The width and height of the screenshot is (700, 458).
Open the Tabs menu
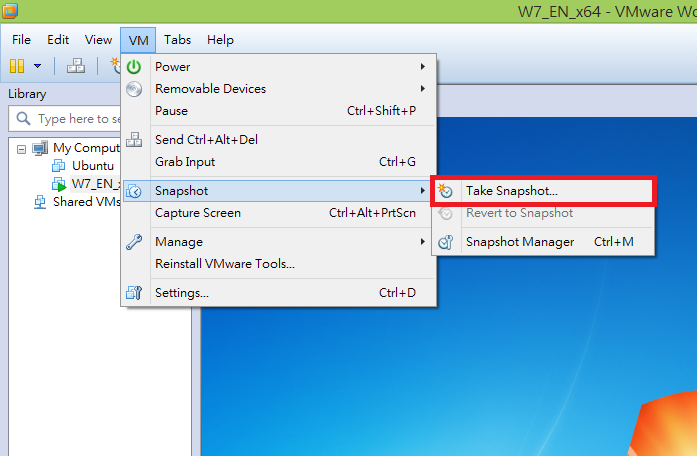click(x=178, y=40)
